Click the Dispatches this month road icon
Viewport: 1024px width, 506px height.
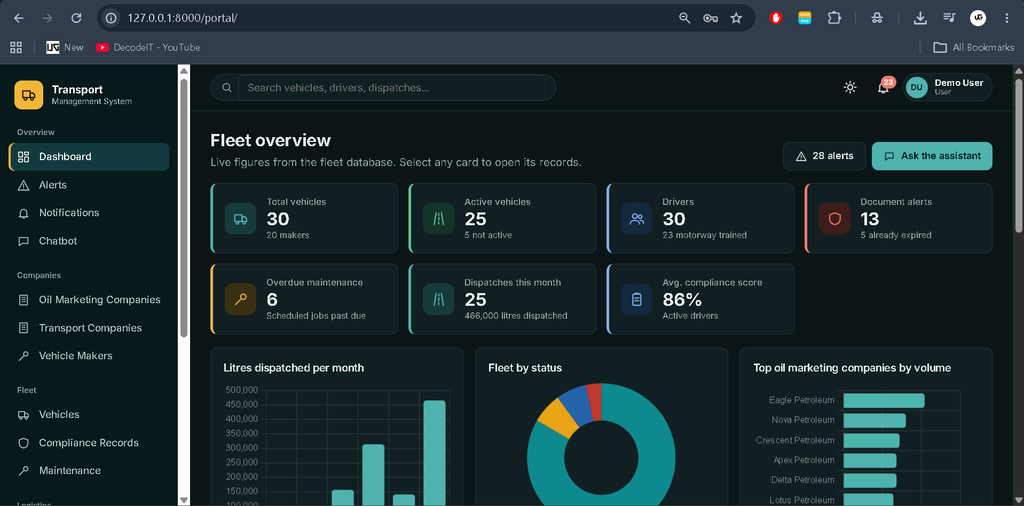click(x=439, y=299)
